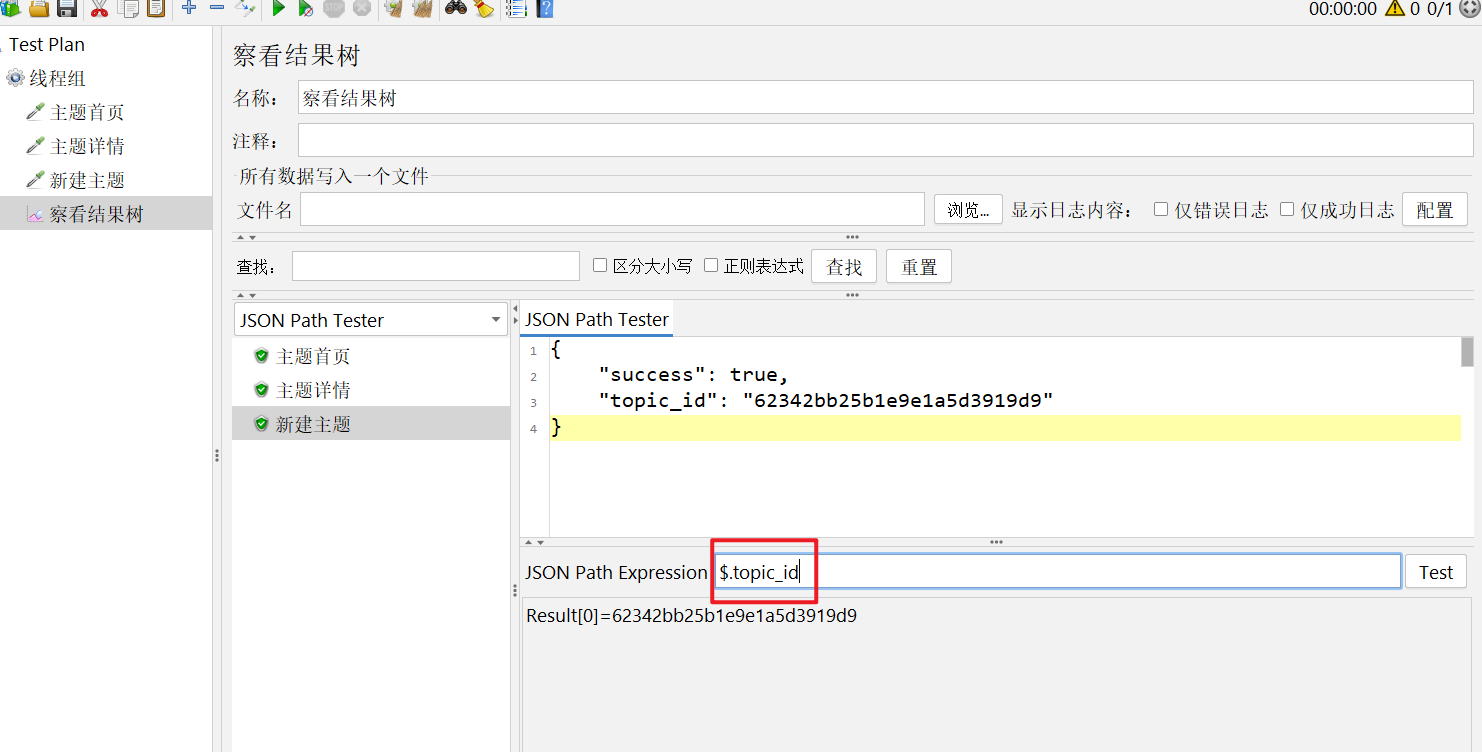Screen dimensions: 1482x752
Task: Toggle the 区分大小写 checkbox
Action: coord(600,265)
